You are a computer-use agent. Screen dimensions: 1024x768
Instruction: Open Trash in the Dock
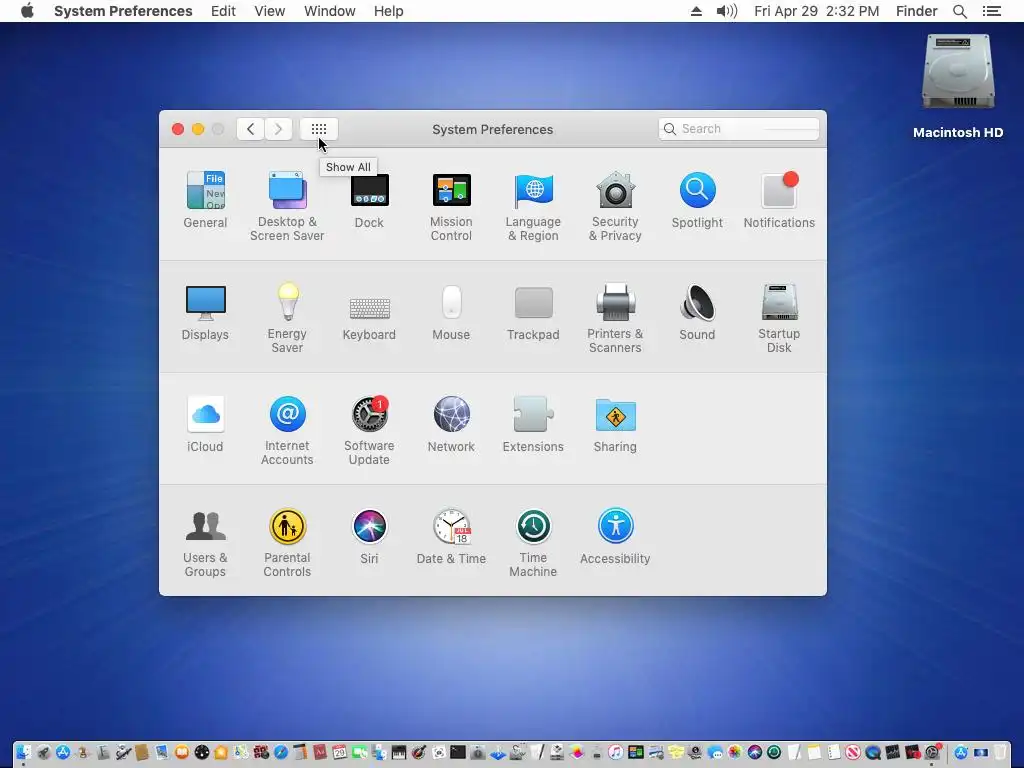tap(1000, 753)
